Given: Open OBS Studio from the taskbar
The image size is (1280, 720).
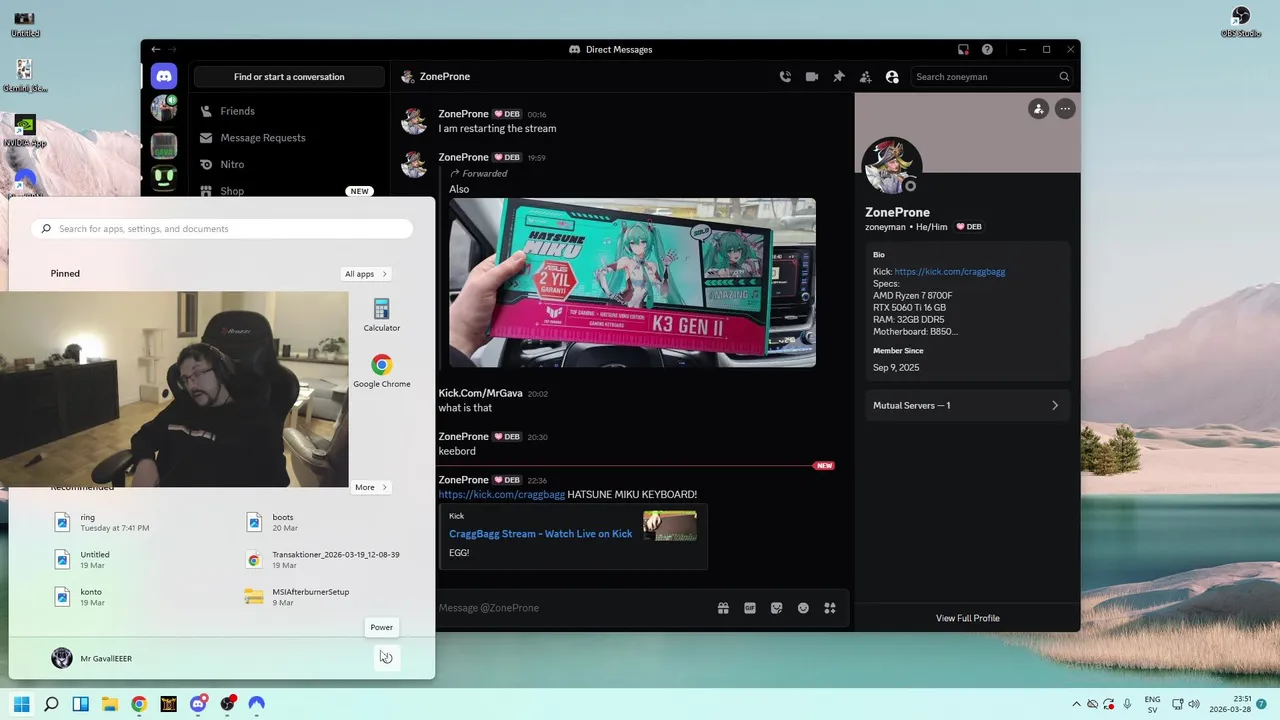Looking at the screenshot, I should 228,704.
